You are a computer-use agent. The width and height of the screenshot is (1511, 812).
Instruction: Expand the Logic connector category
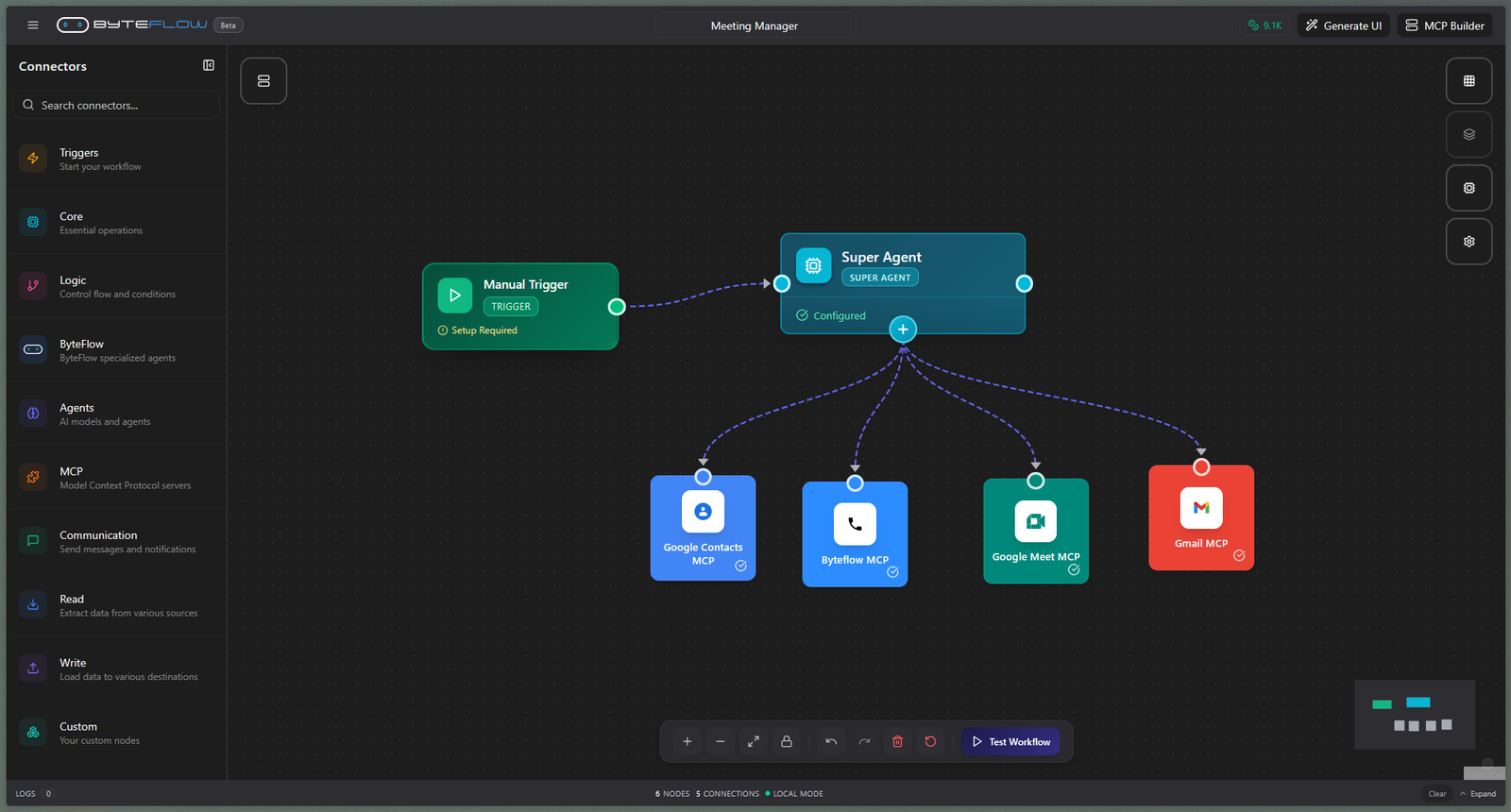[x=116, y=286]
